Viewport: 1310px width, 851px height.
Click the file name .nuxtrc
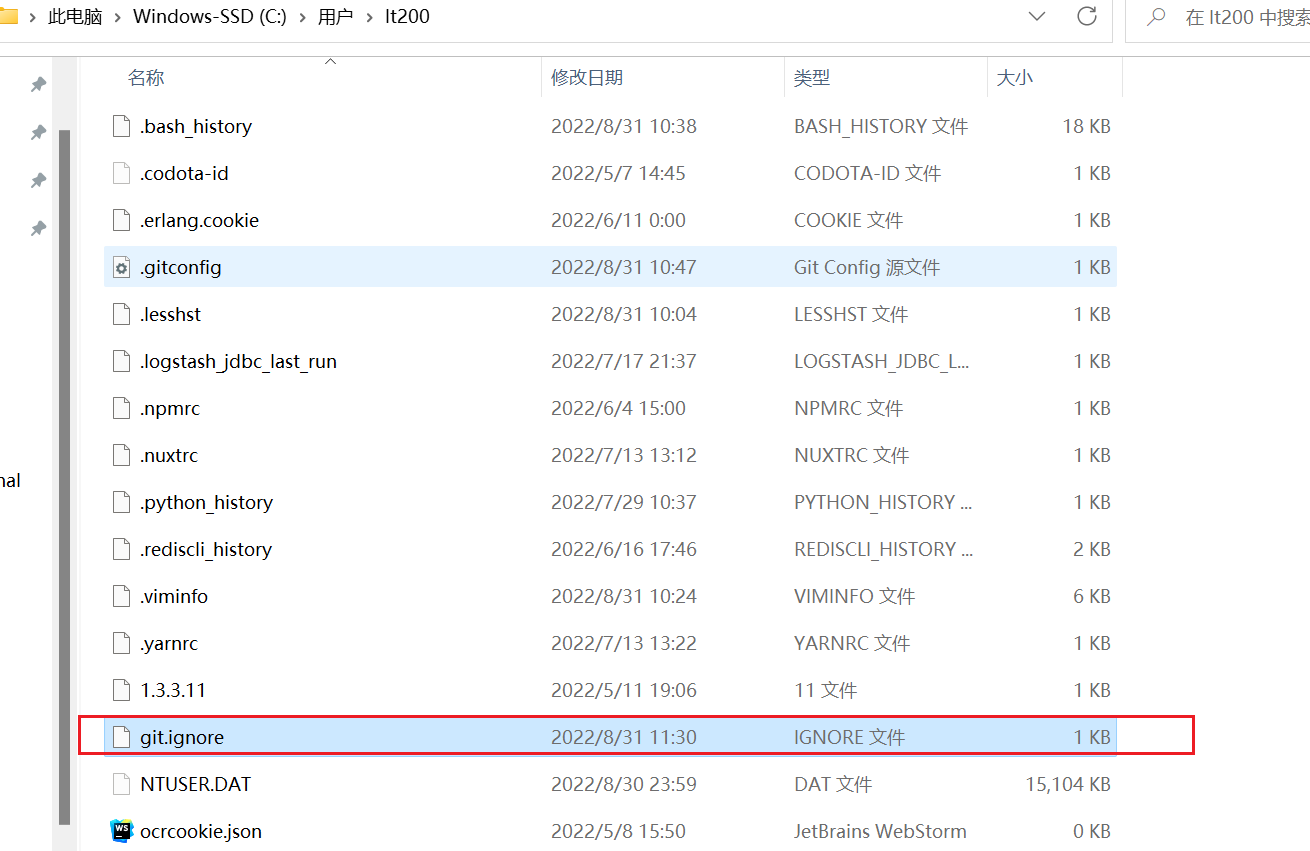[169, 456]
